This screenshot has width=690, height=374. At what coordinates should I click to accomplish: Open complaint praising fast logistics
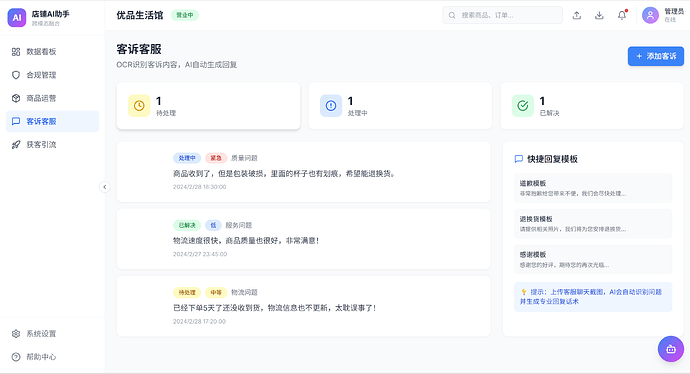coord(304,239)
